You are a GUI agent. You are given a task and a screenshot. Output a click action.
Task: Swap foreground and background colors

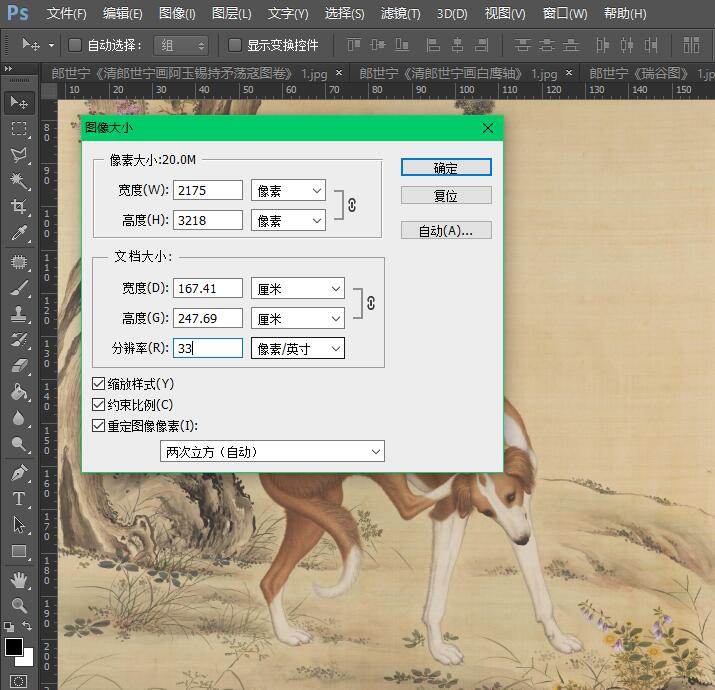pyautogui.click(x=27, y=626)
